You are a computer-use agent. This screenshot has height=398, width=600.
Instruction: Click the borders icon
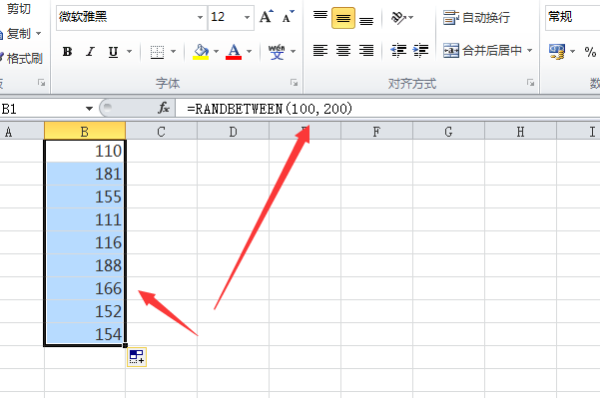pos(157,52)
